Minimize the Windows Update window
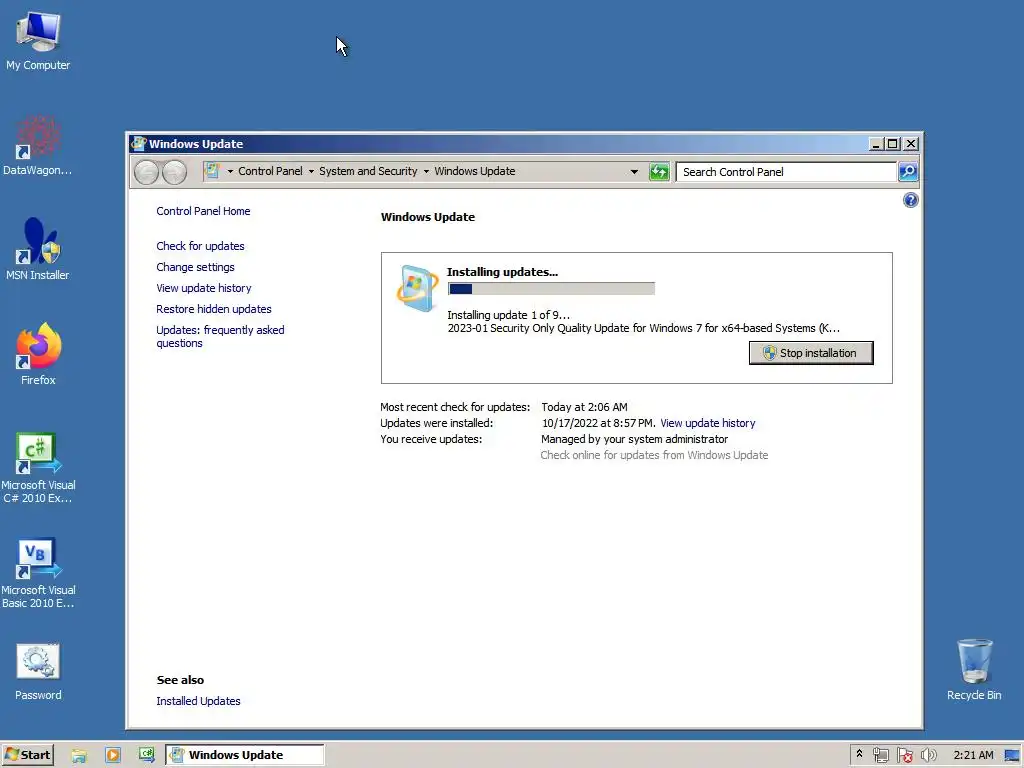The height and width of the screenshot is (768, 1024). pyautogui.click(x=876, y=144)
